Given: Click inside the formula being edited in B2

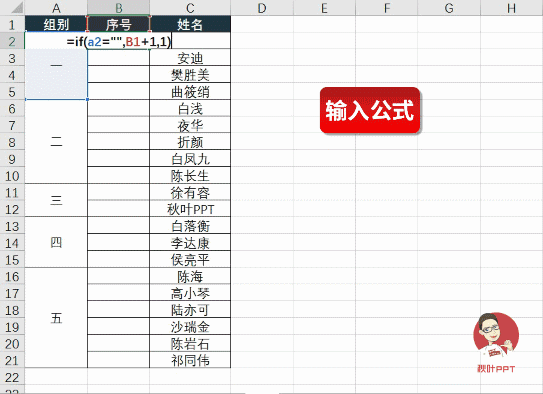Looking at the screenshot, I should tap(119, 42).
